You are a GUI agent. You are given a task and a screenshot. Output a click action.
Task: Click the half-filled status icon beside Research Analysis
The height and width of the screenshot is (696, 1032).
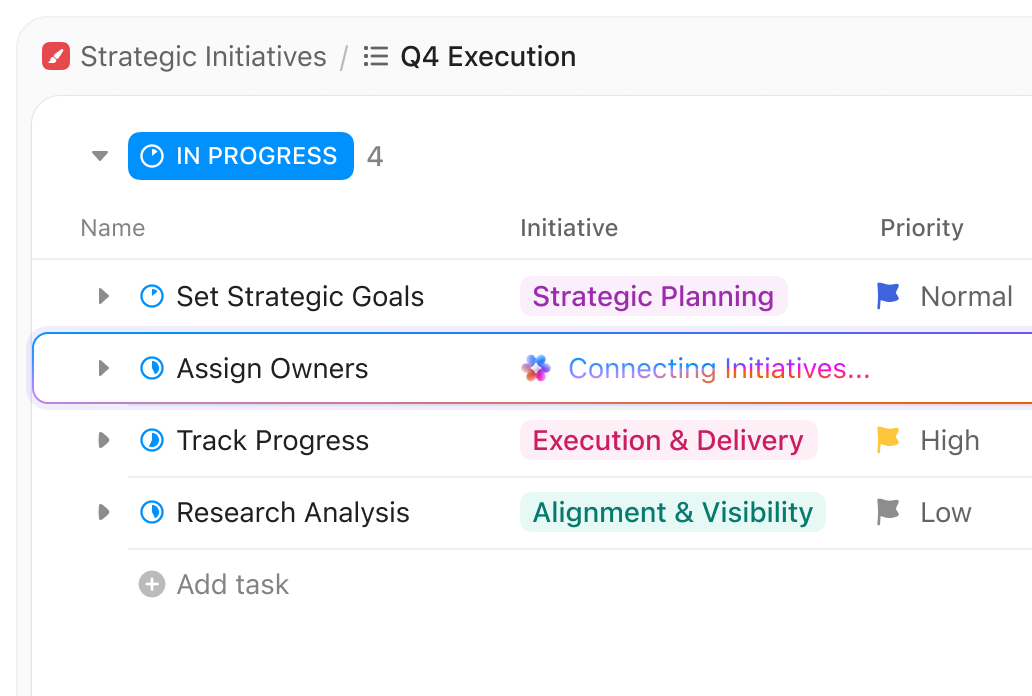click(151, 512)
